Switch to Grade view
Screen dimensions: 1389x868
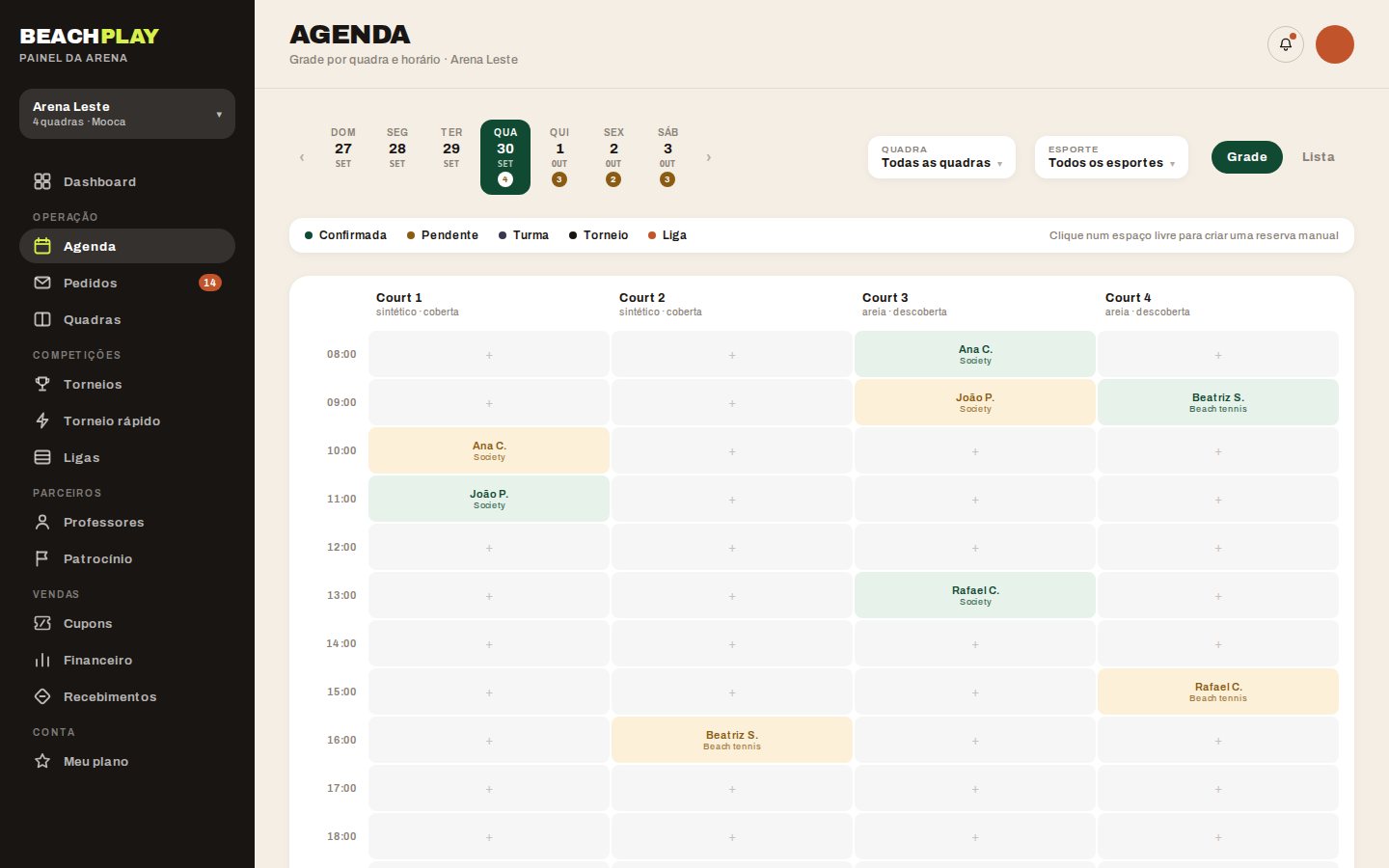click(x=1247, y=157)
